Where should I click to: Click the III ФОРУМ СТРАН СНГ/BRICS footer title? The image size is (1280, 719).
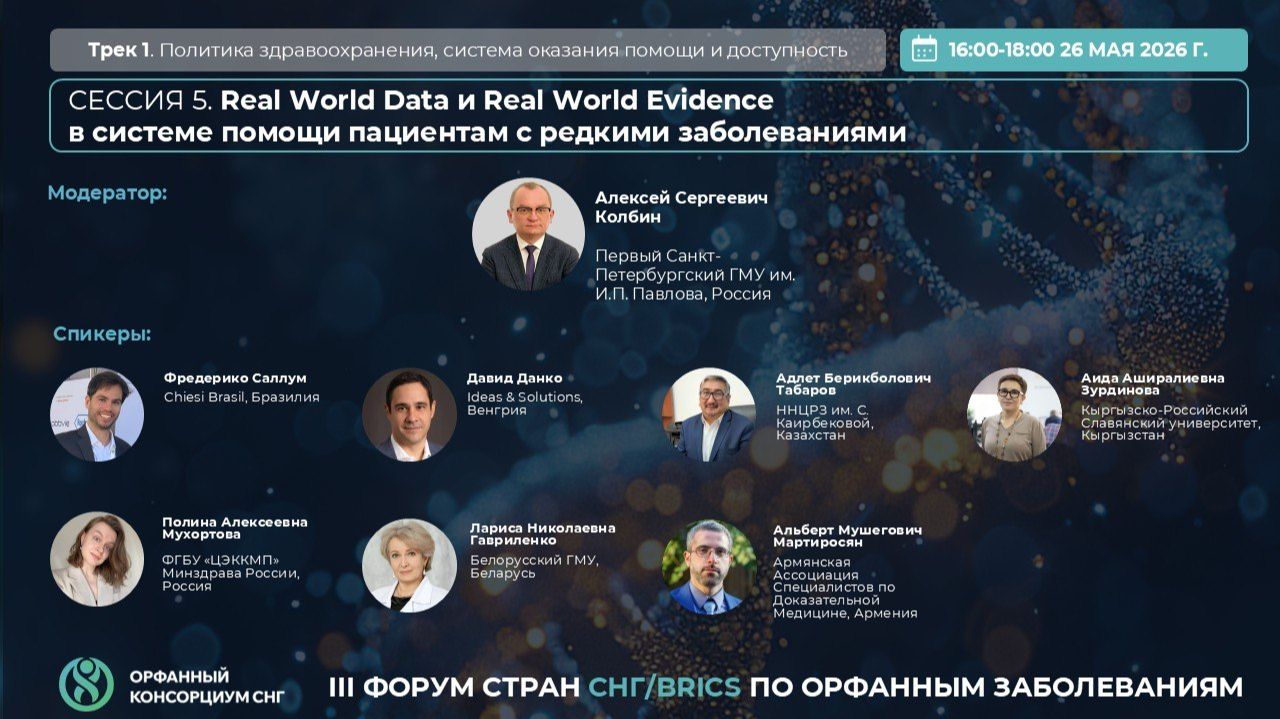tap(785, 687)
